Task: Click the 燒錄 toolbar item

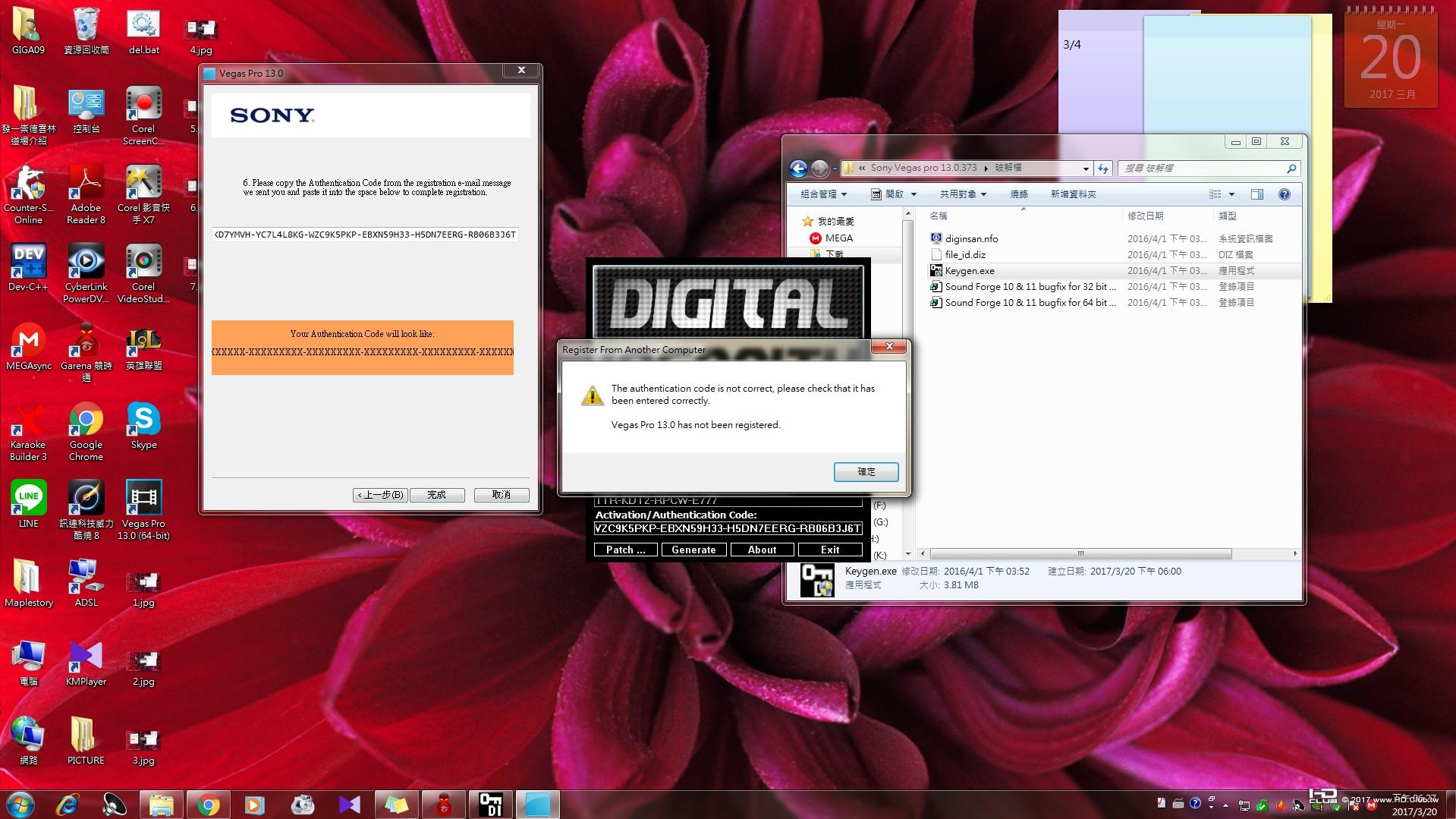Action: click(x=1019, y=194)
